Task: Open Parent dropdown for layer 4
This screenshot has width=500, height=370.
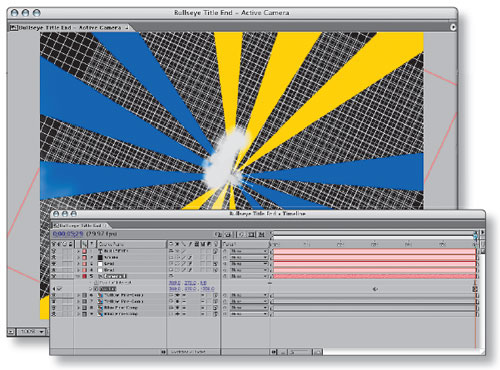Action: coord(249,270)
